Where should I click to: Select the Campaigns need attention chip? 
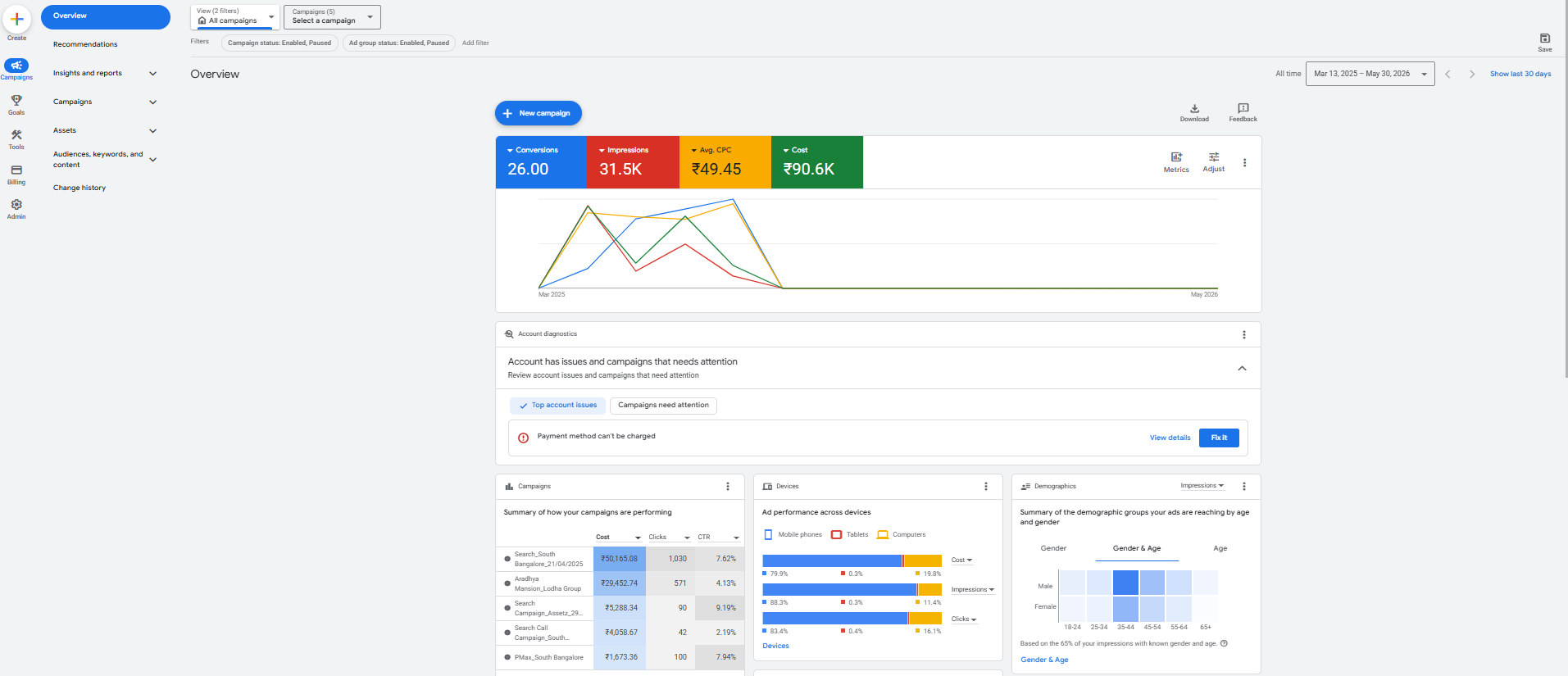[663, 406]
